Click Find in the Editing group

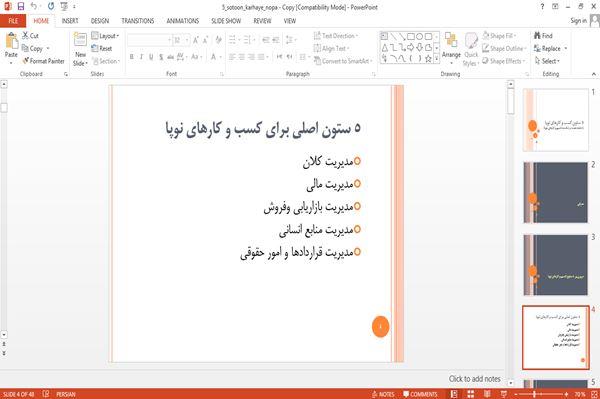click(543, 36)
